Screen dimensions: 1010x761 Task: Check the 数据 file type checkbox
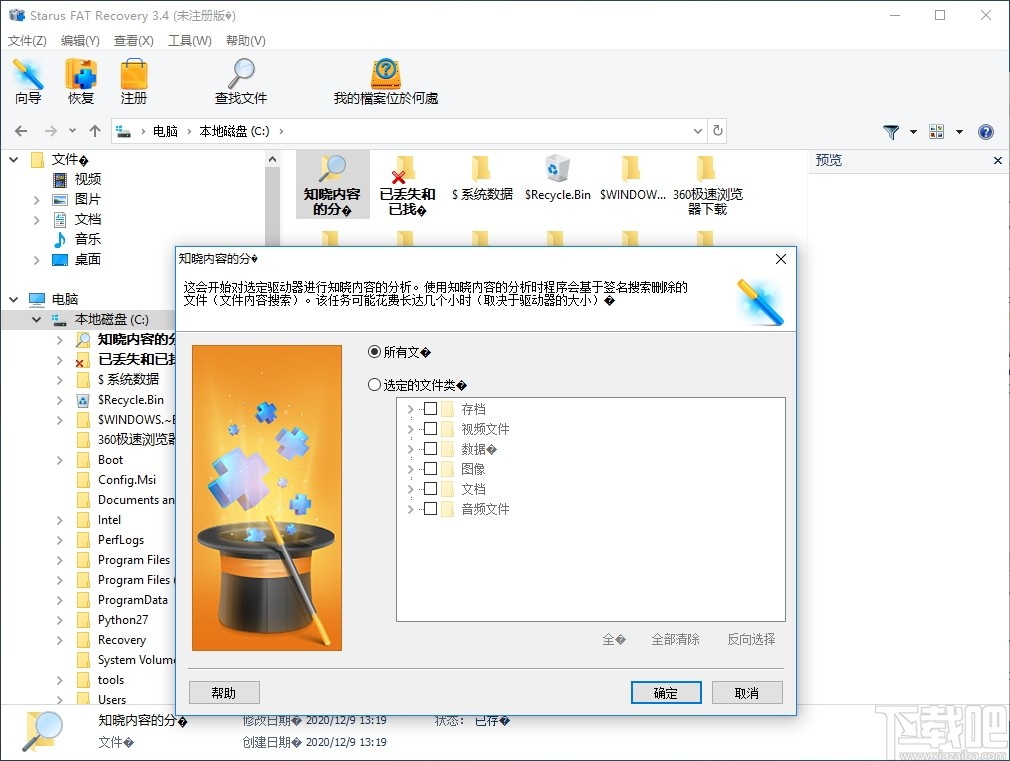coord(430,448)
